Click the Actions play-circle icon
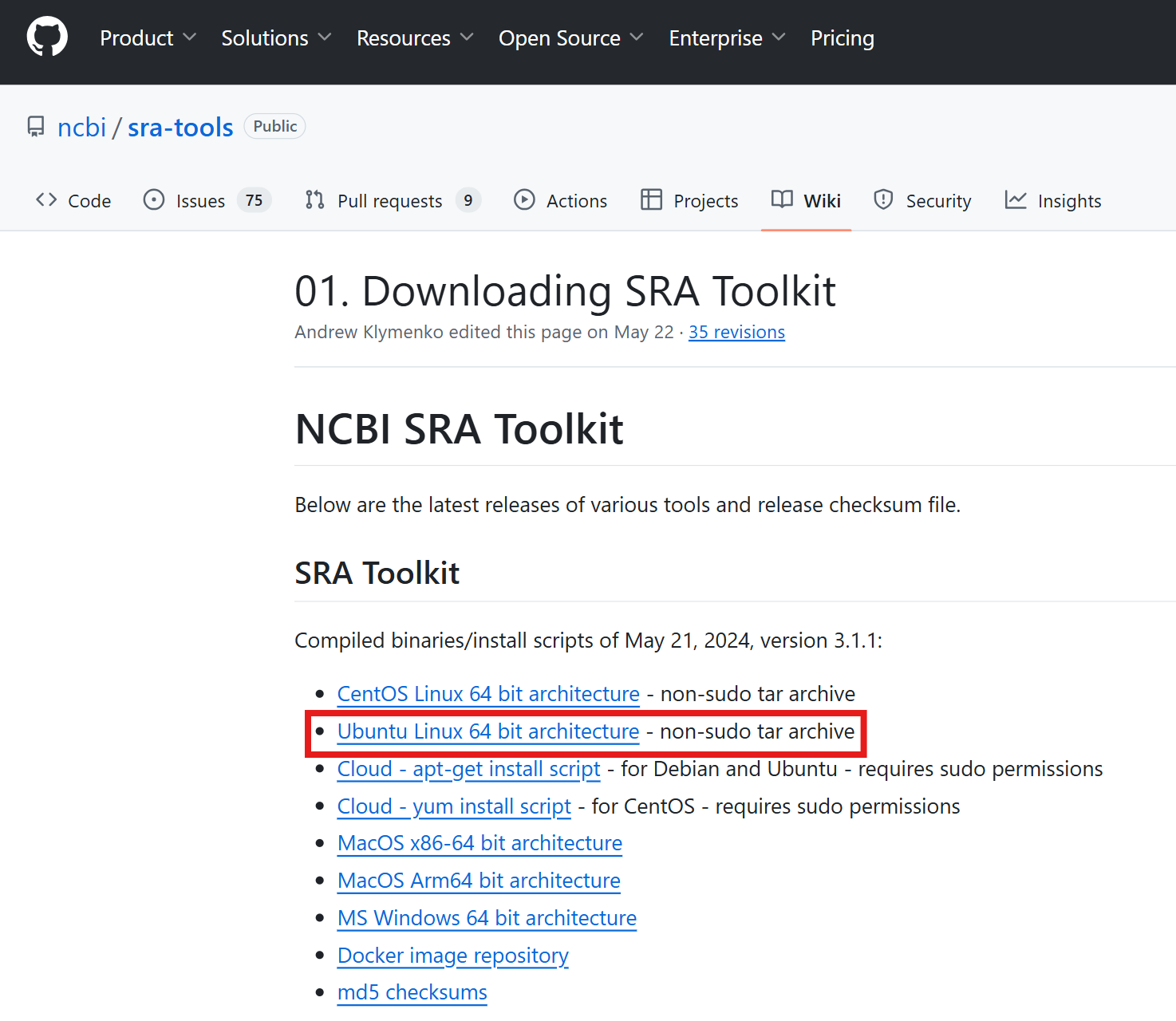This screenshot has width=1176, height=1021. pyautogui.click(x=524, y=199)
